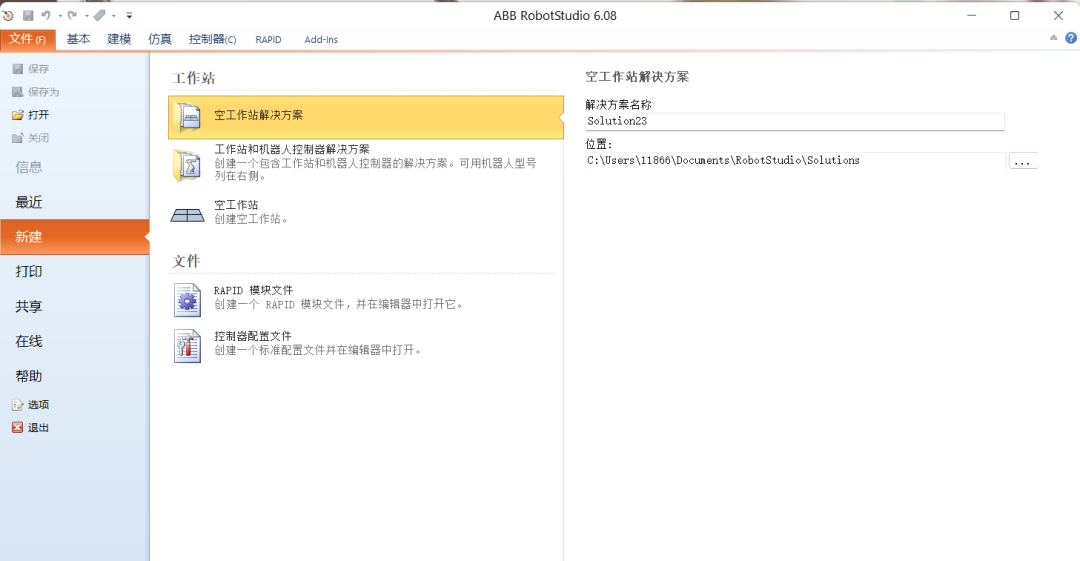1080x561 pixels.
Task: Click the browse '...' button for location
Action: (1023, 161)
